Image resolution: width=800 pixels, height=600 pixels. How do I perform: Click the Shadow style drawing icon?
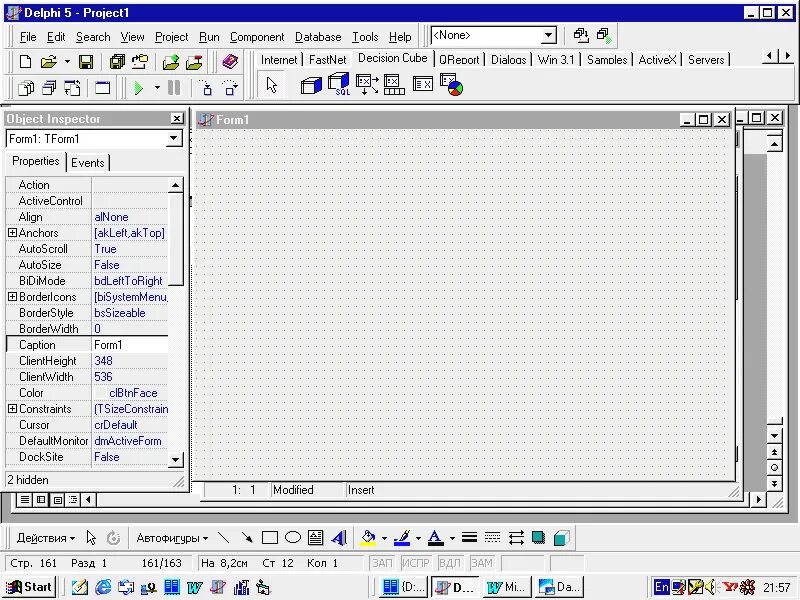538,537
